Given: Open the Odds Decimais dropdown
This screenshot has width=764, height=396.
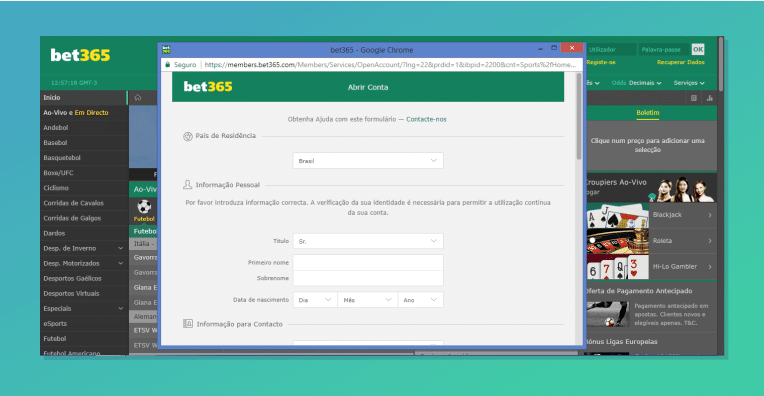Looking at the screenshot, I should (637, 83).
